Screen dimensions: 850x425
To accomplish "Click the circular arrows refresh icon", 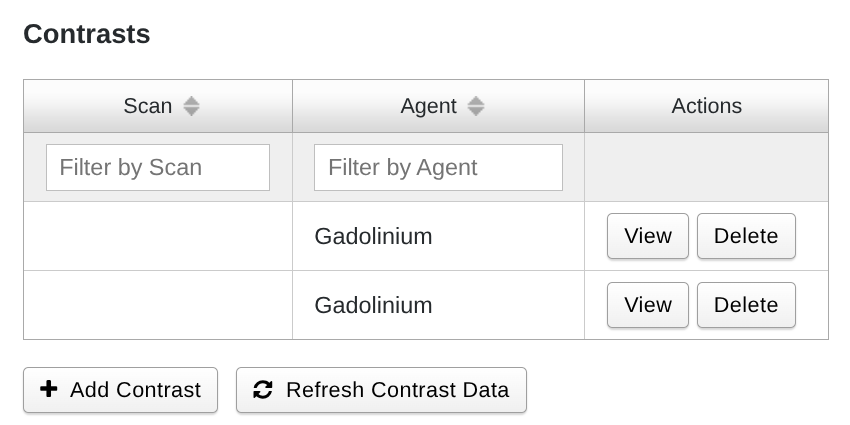I will (263, 389).
